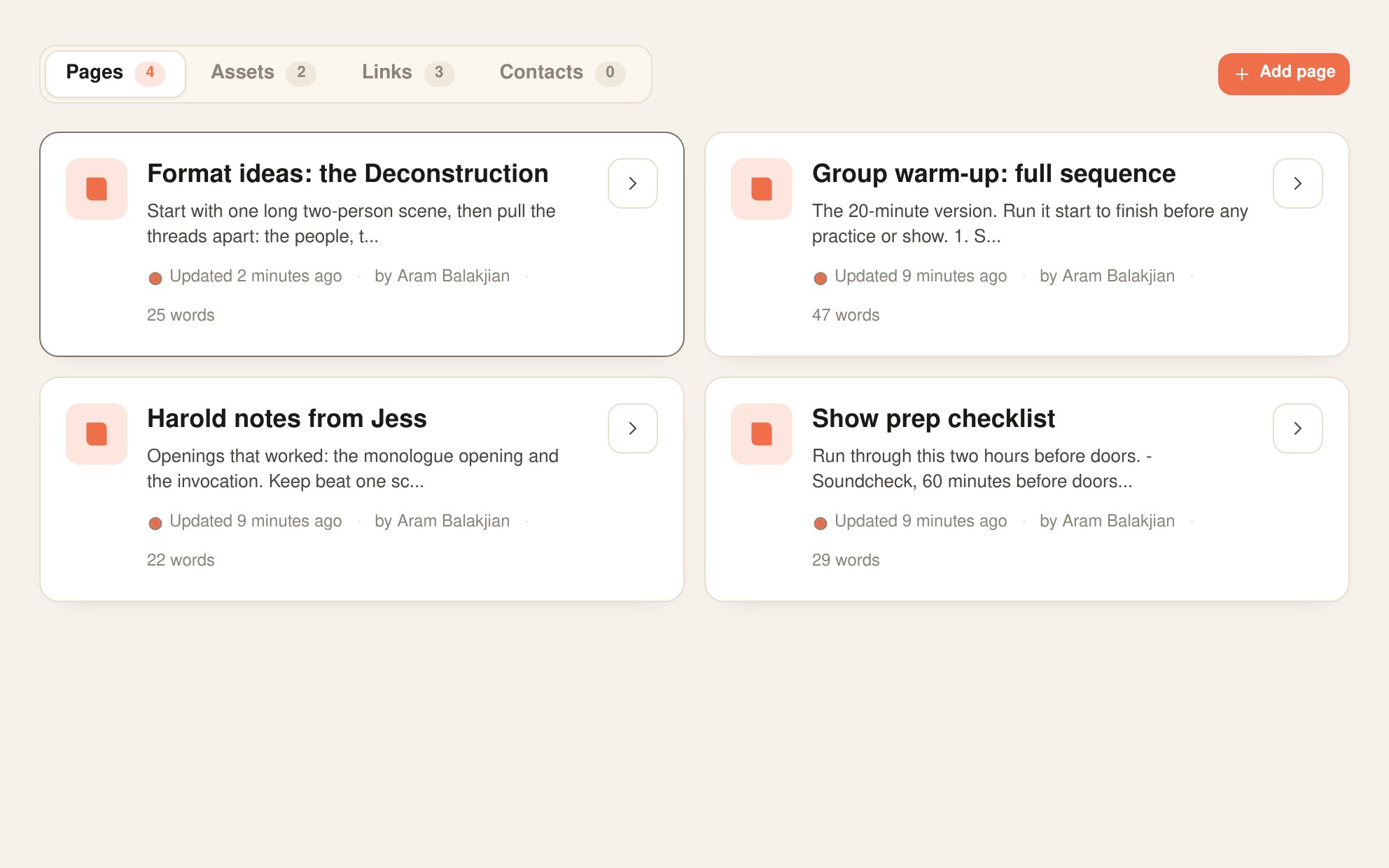The height and width of the screenshot is (868, 1389).
Task: Click '25 words' count
Action: [181, 315]
